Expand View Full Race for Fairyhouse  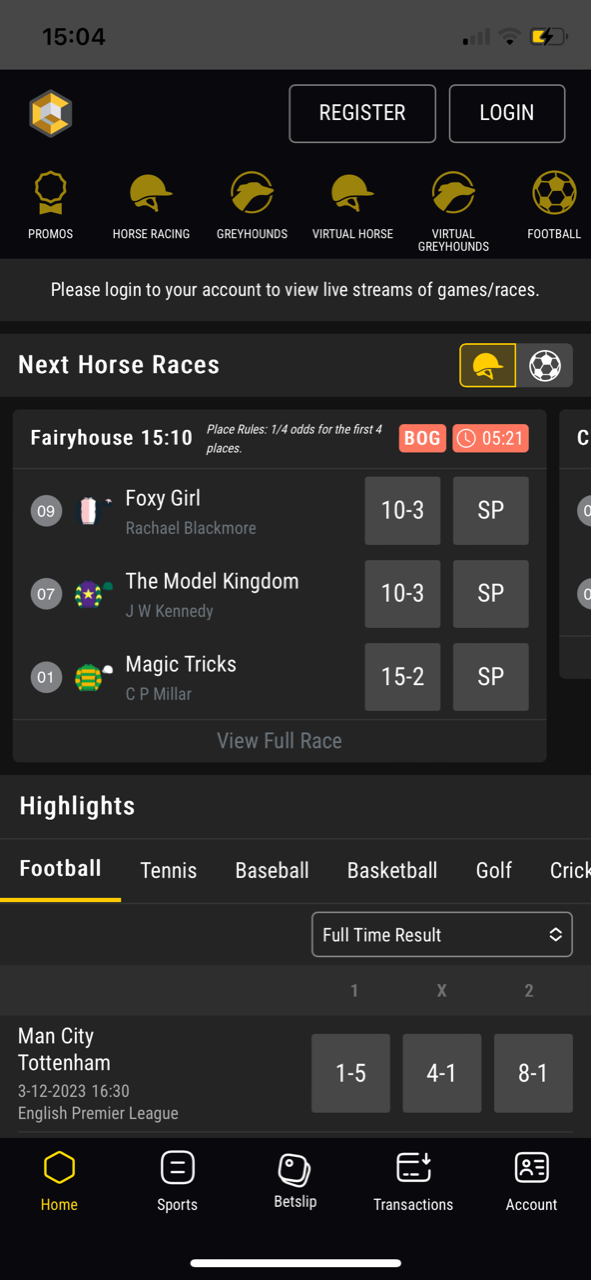tap(279, 741)
